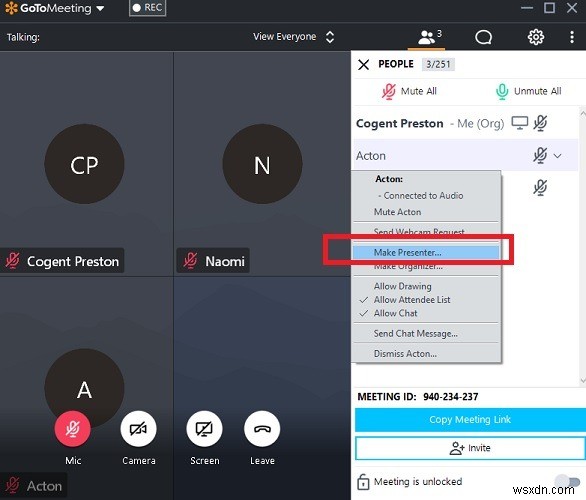Maximize the GoToMeeting window
The image size is (586, 500).
[x=549, y=8]
